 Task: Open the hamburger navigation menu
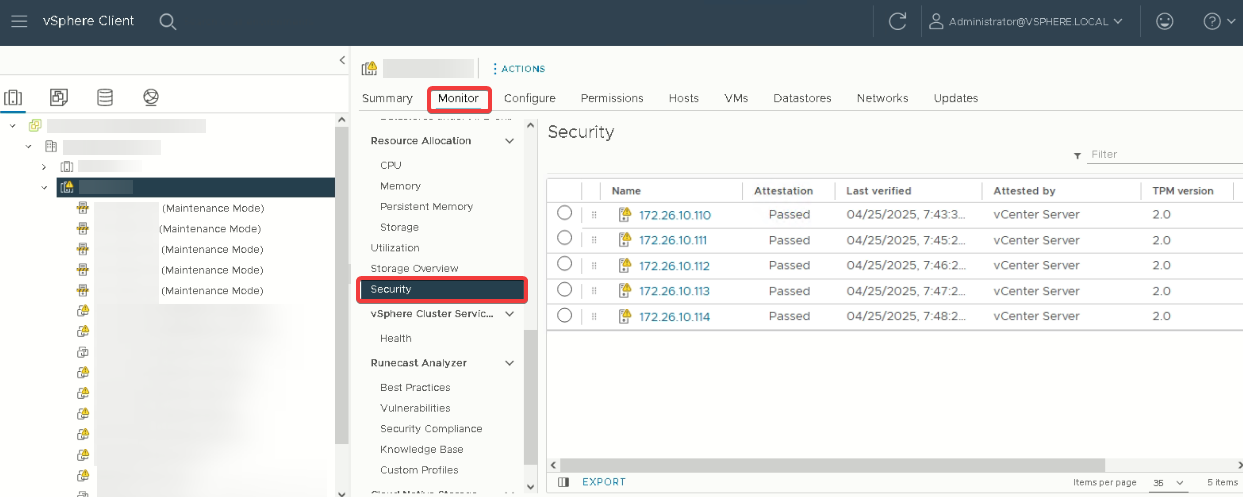click(19, 21)
